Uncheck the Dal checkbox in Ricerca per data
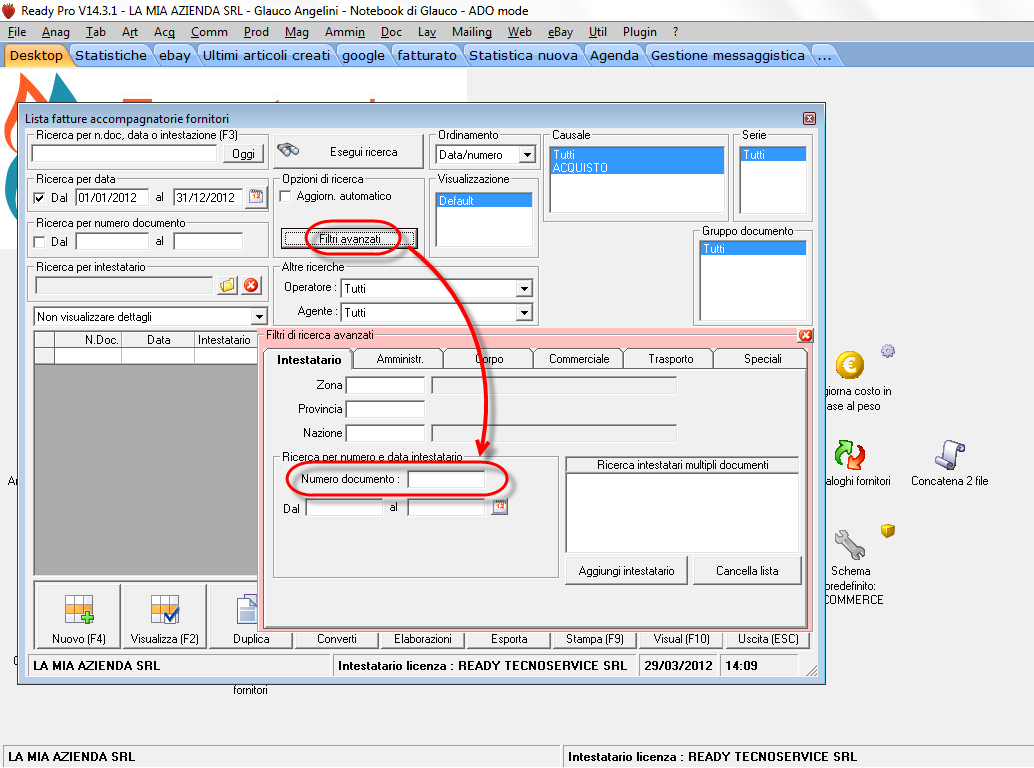The height and width of the screenshot is (768, 1034). click(x=40, y=198)
